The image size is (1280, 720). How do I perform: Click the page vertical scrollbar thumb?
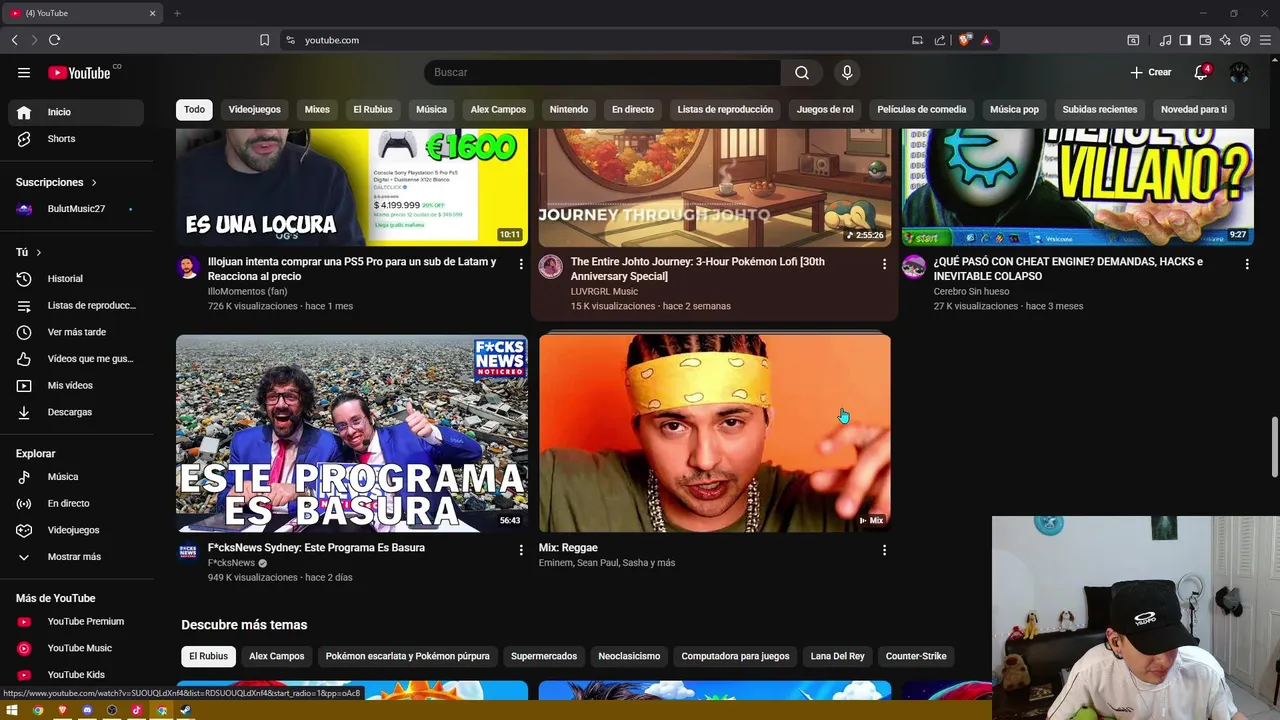(1274, 448)
